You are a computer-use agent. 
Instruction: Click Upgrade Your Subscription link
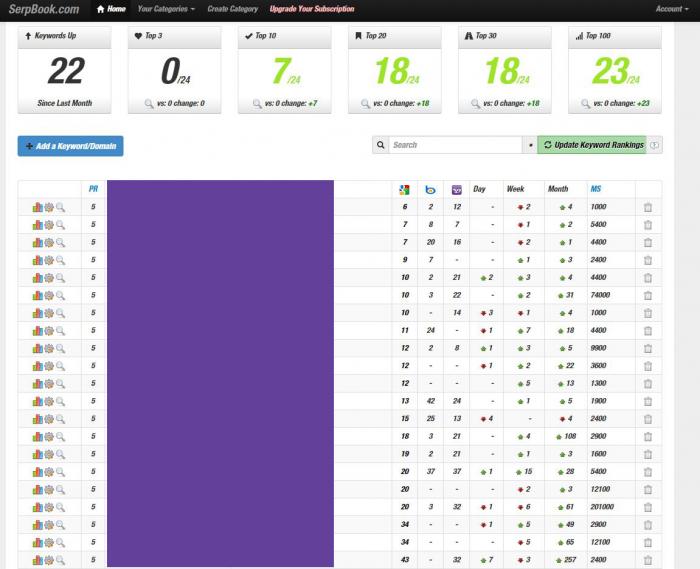pos(312,9)
